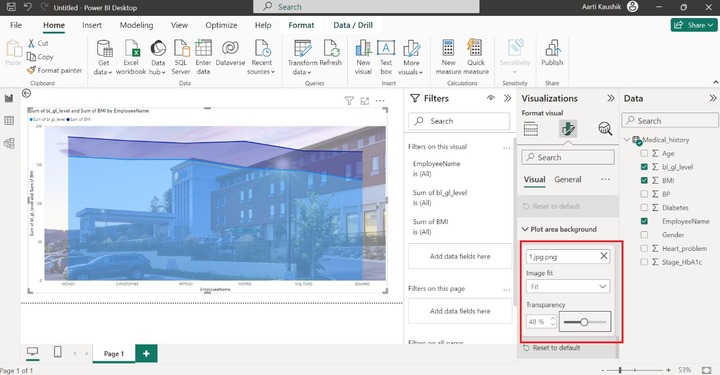Image resolution: width=720 pixels, height=375 pixels.
Task: Switch to desktop layout icon
Action: point(32,352)
